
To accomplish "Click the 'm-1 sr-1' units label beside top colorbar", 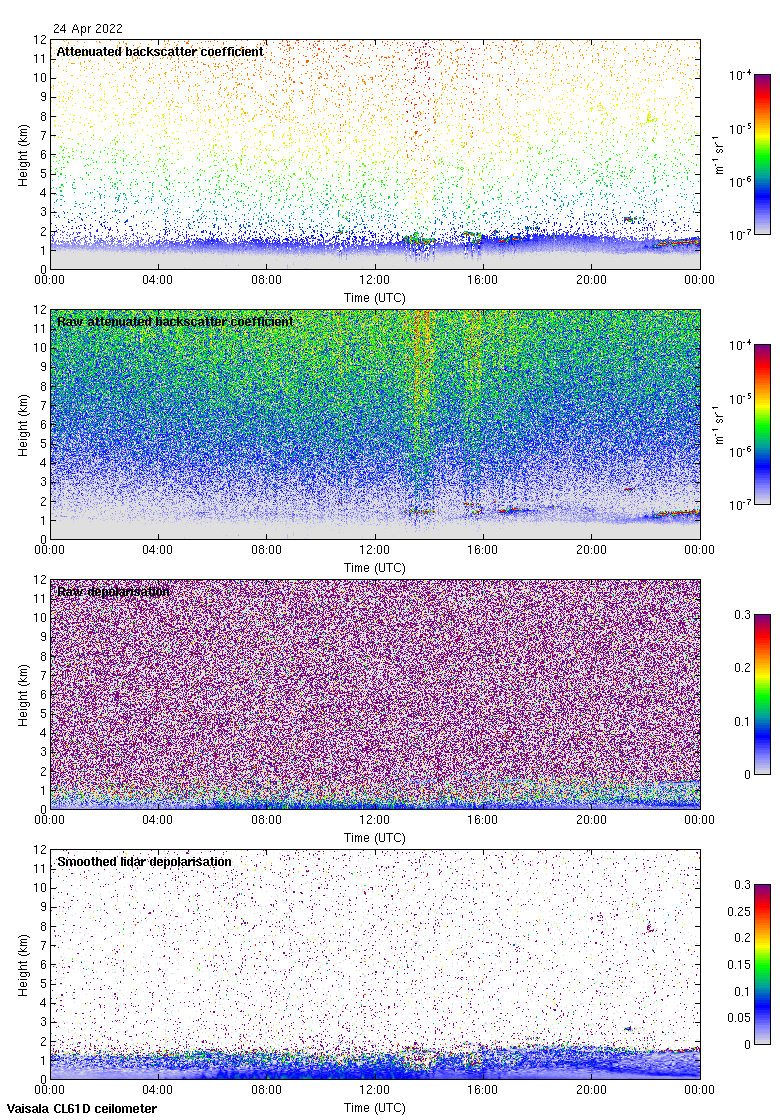I will click(x=720, y=154).
